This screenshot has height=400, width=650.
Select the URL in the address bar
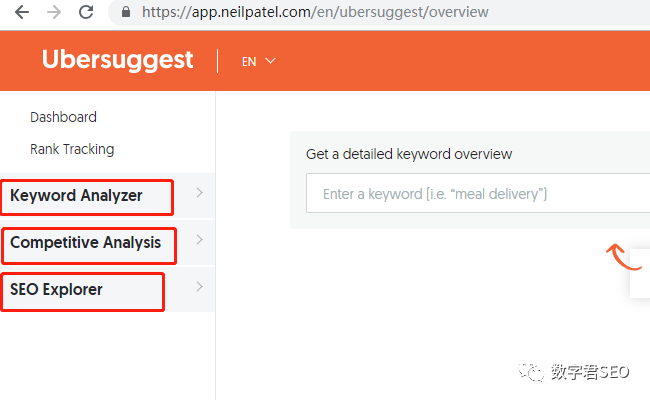coord(315,12)
